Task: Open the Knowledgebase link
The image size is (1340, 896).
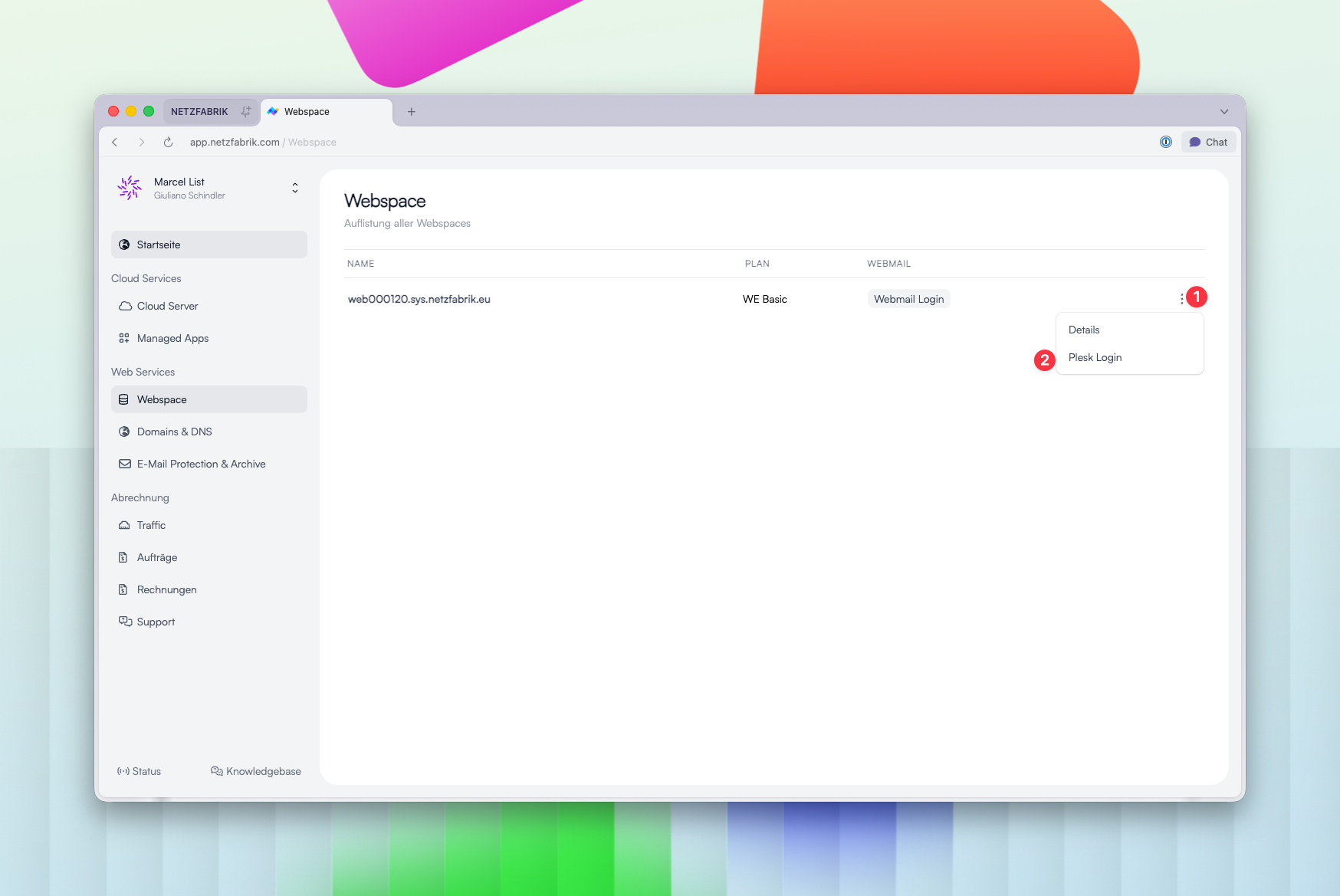Action: tap(256, 771)
